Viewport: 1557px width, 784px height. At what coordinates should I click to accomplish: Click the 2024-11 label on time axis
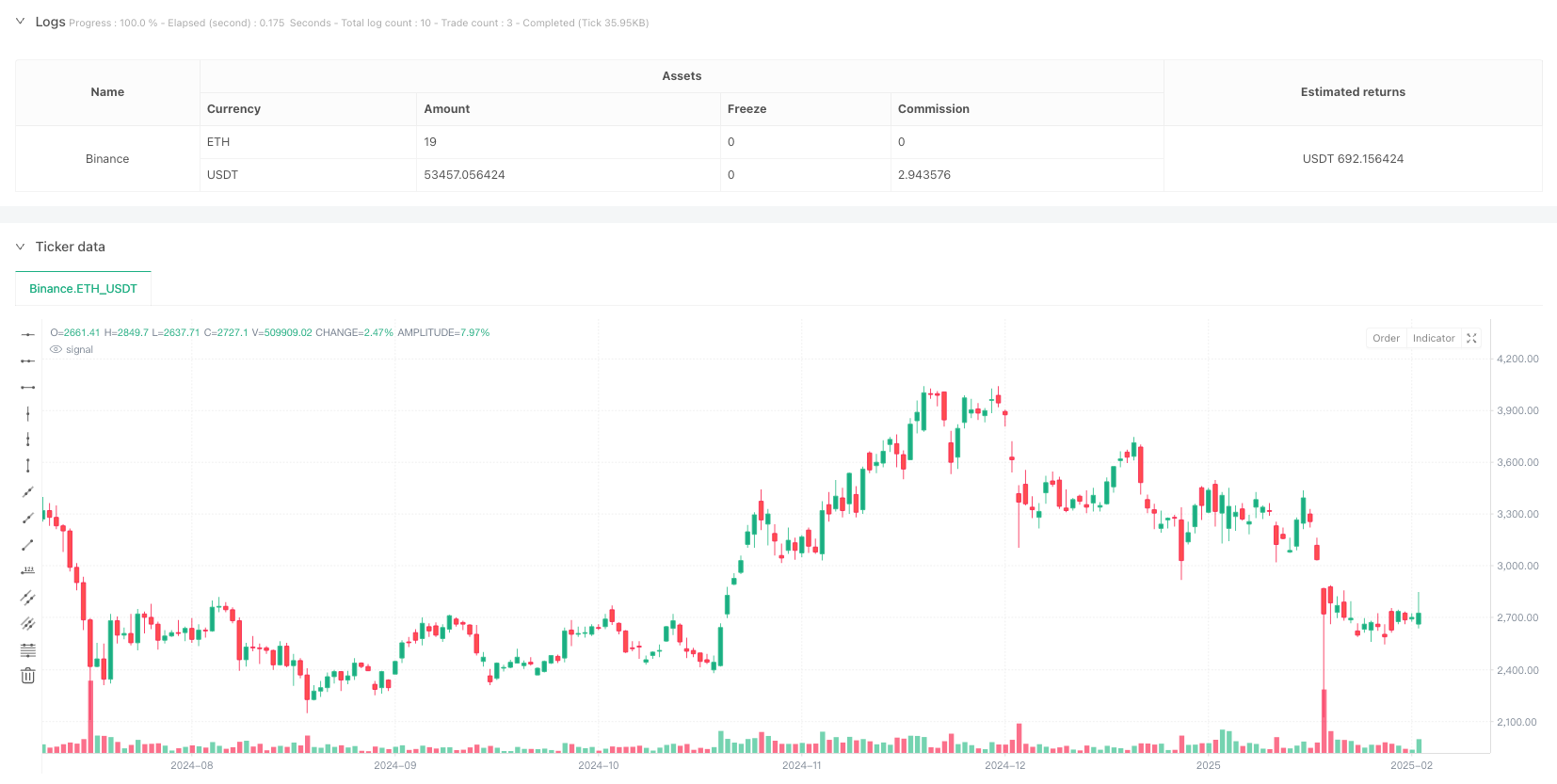click(x=801, y=765)
